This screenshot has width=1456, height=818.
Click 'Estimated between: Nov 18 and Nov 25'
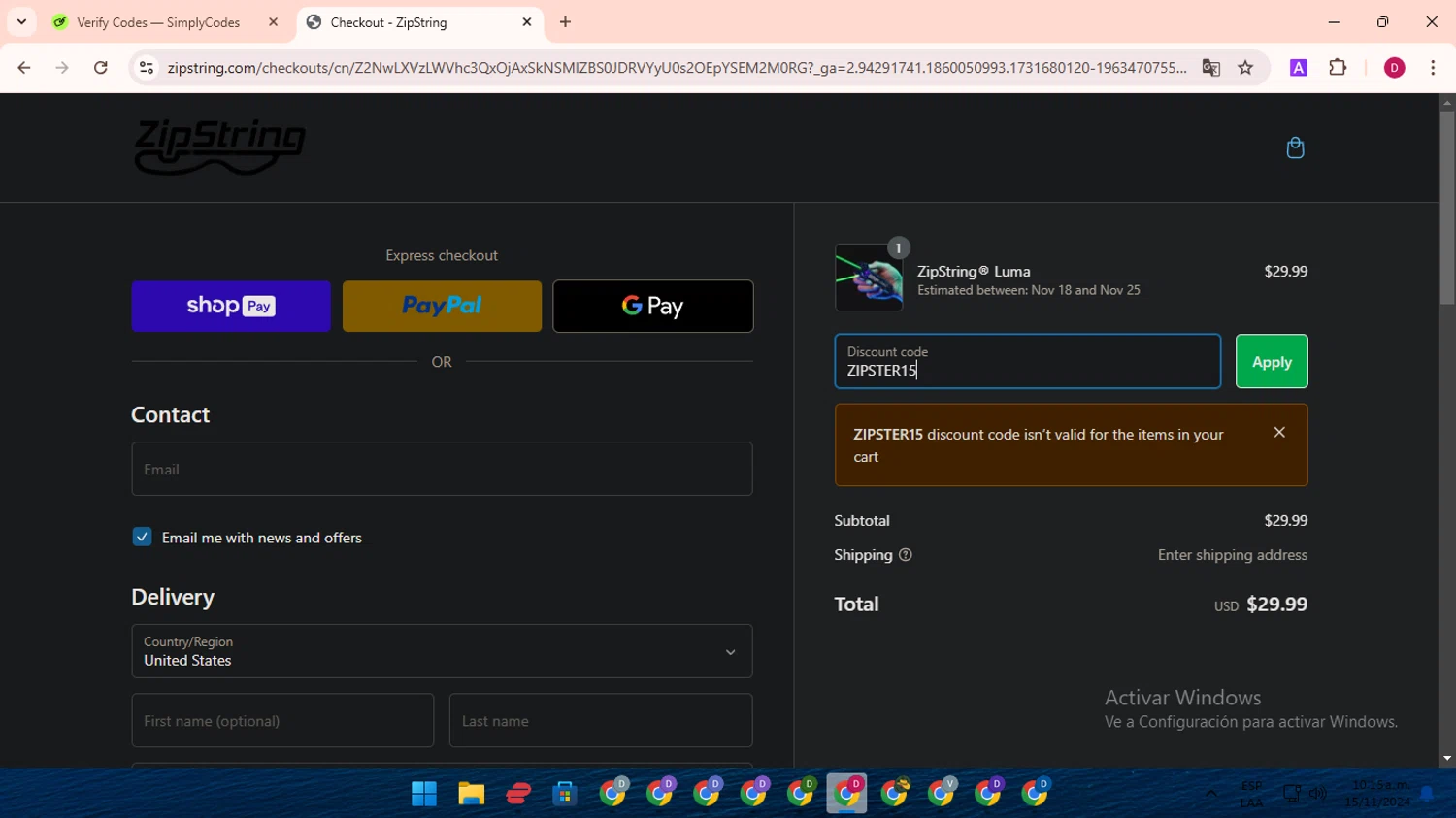1029,290
